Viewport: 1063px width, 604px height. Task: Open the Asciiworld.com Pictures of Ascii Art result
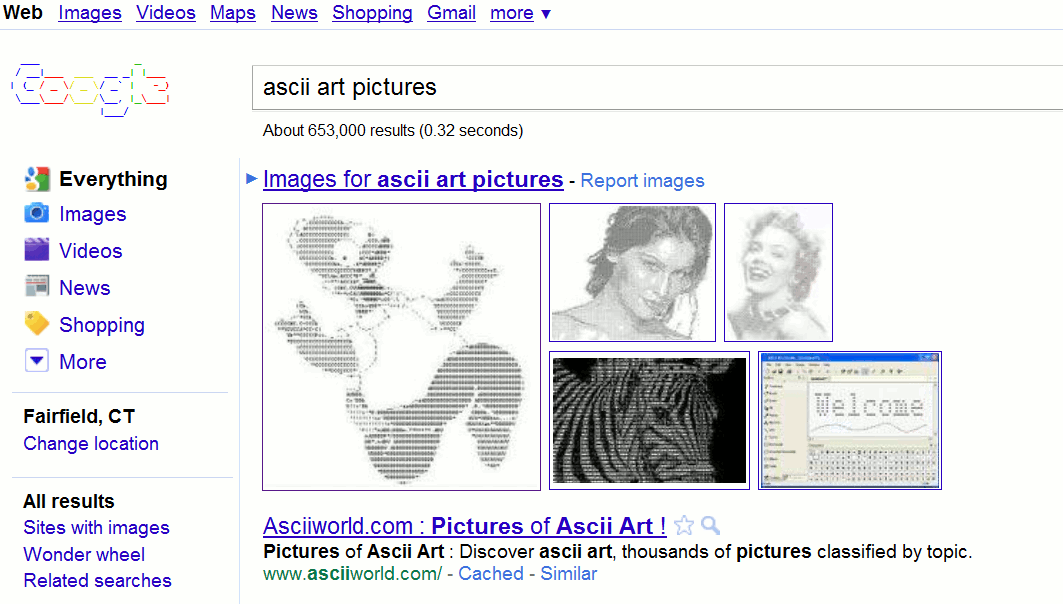pyautogui.click(x=464, y=526)
